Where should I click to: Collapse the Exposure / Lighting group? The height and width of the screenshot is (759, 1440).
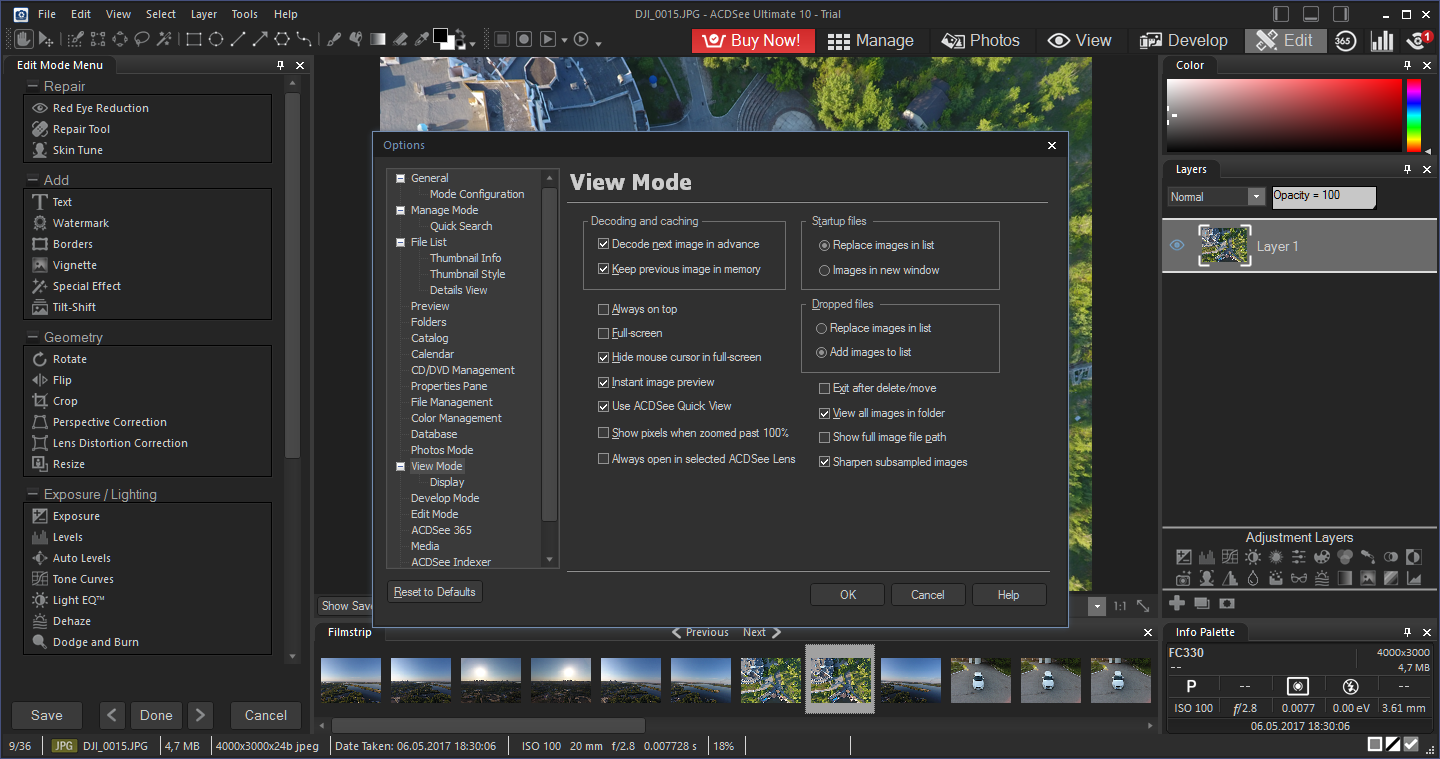(x=33, y=494)
